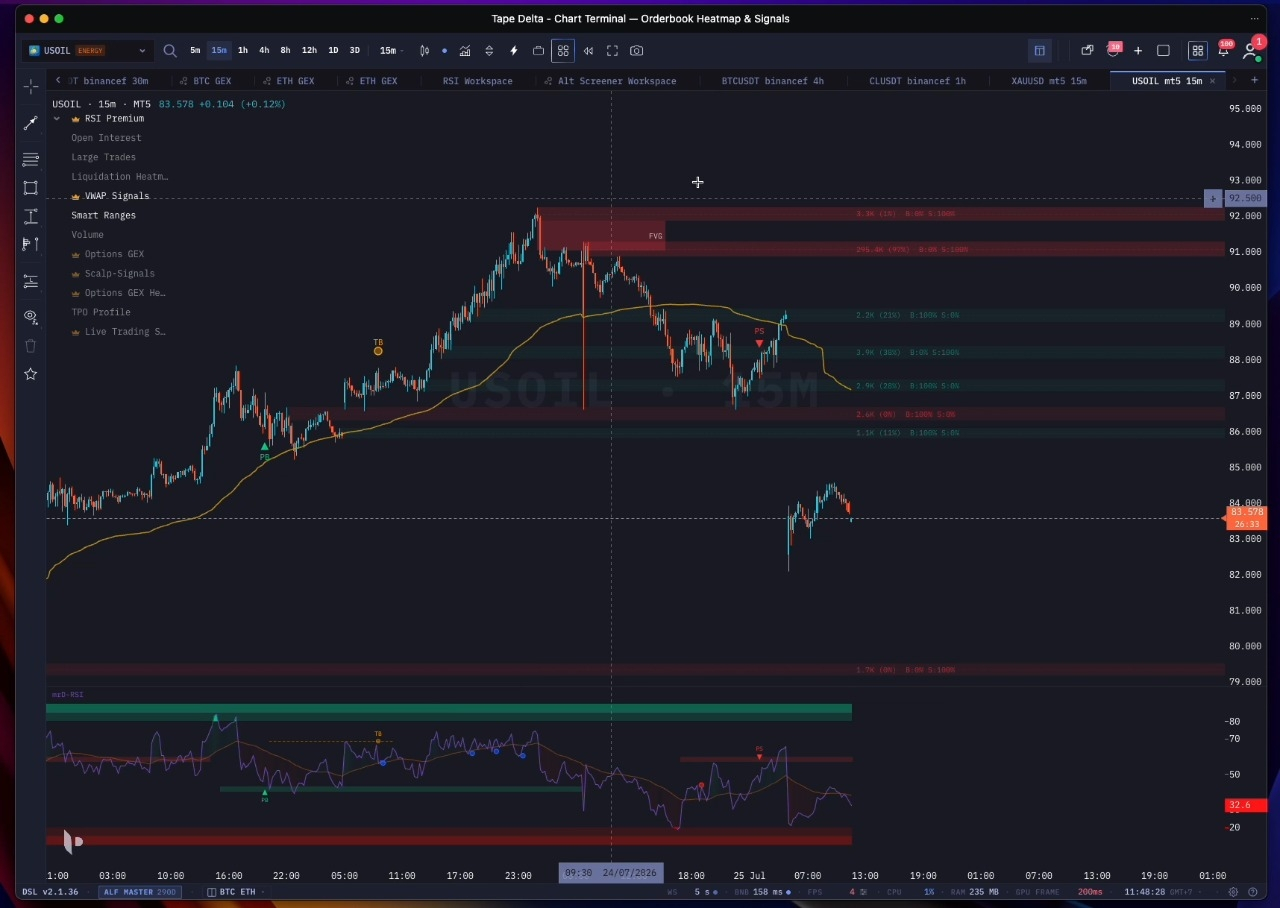Select the 1h timeframe
The width and height of the screenshot is (1280, 908).
click(x=242, y=51)
